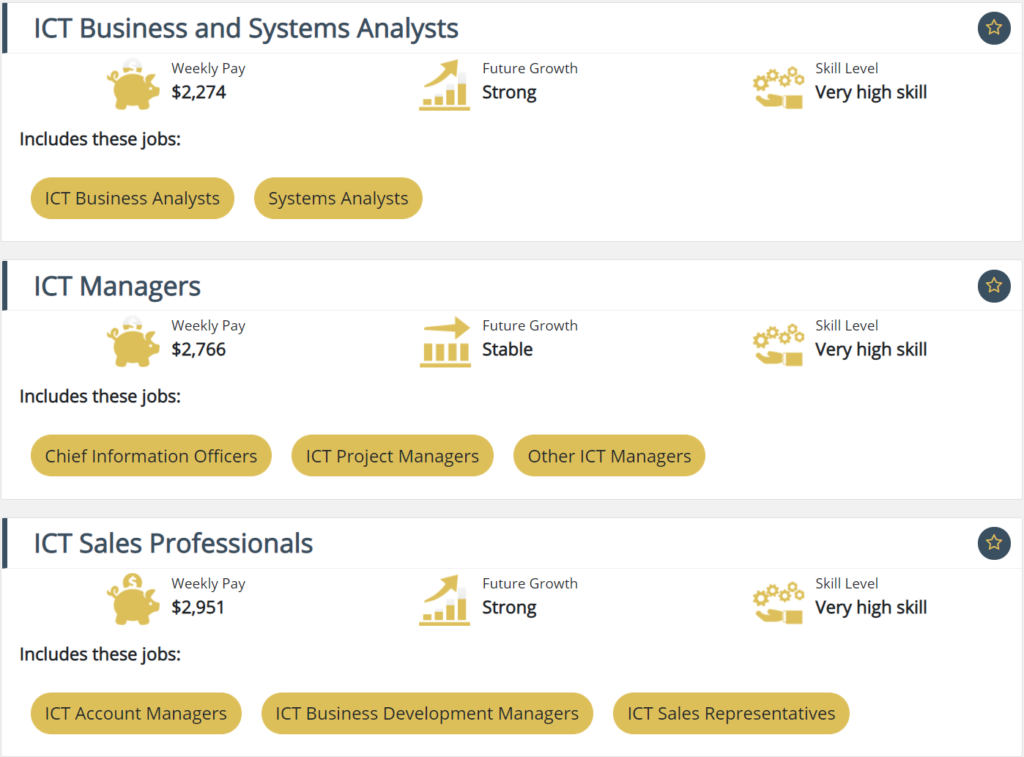The image size is (1024, 757).
Task: Open the Systems Analysts job tag
Action: (338, 198)
